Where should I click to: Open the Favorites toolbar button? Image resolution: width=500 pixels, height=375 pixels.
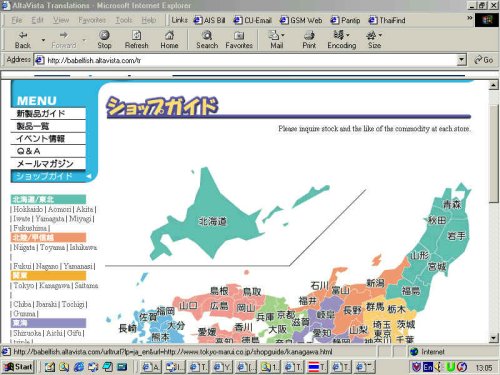[239, 40]
